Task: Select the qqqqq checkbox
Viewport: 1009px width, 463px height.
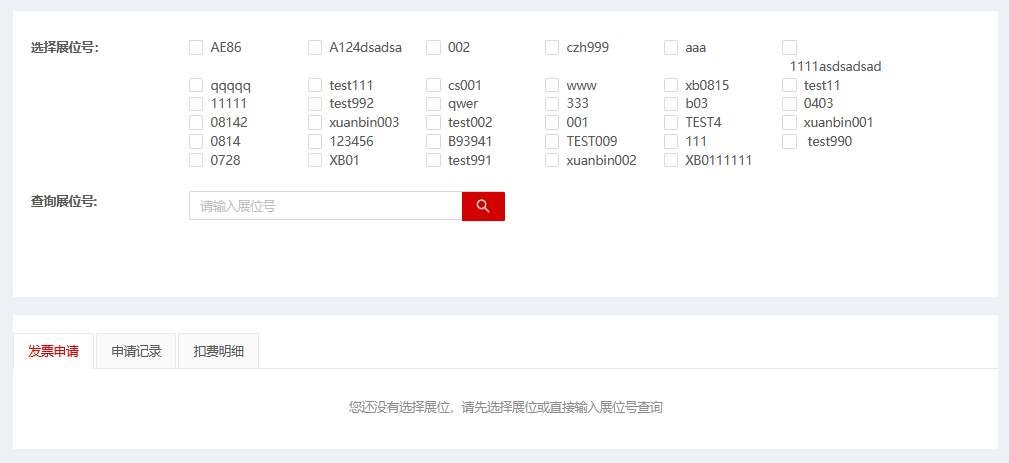Action: [x=196, y=85]
